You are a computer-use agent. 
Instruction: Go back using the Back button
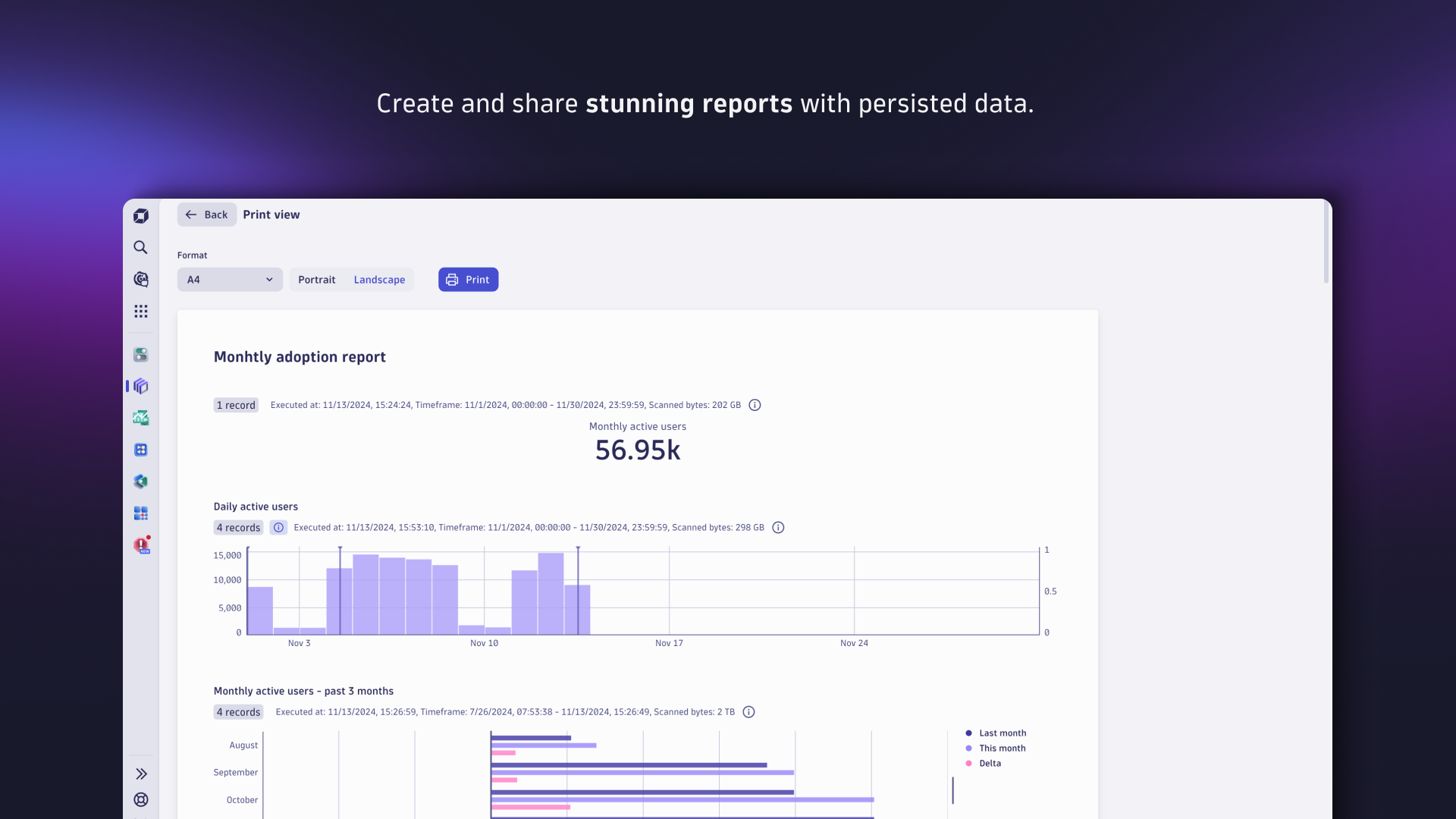pos(207,215)
